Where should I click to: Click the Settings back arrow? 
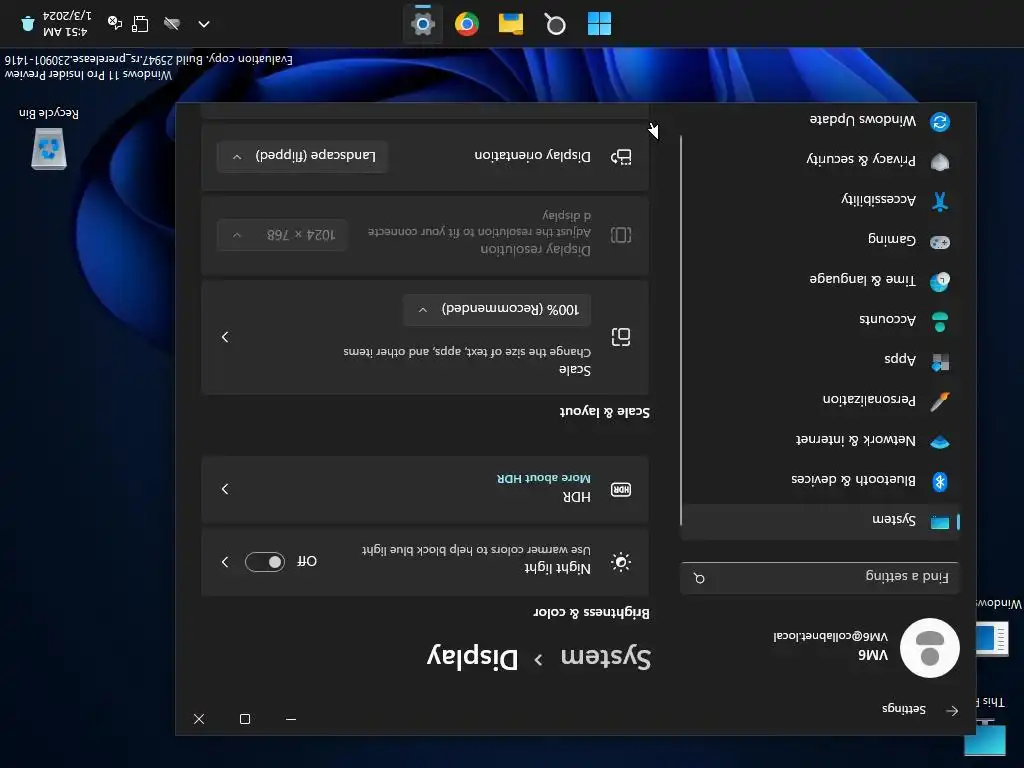pyautogui.click(x=952, y=711)
